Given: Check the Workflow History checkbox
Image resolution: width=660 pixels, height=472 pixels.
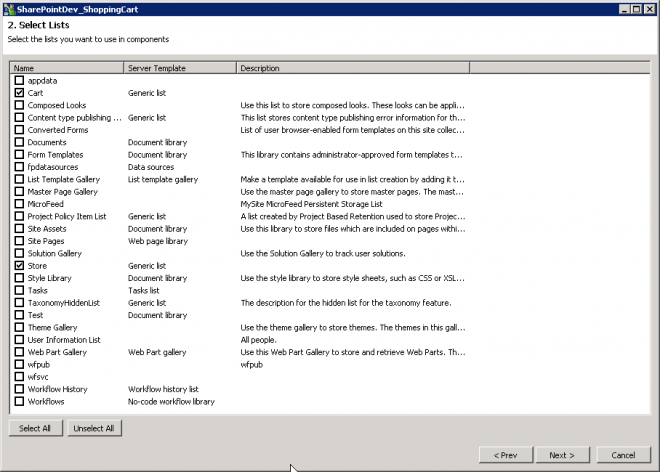Looking at the screenshot, I should click(x=19, y=389).
